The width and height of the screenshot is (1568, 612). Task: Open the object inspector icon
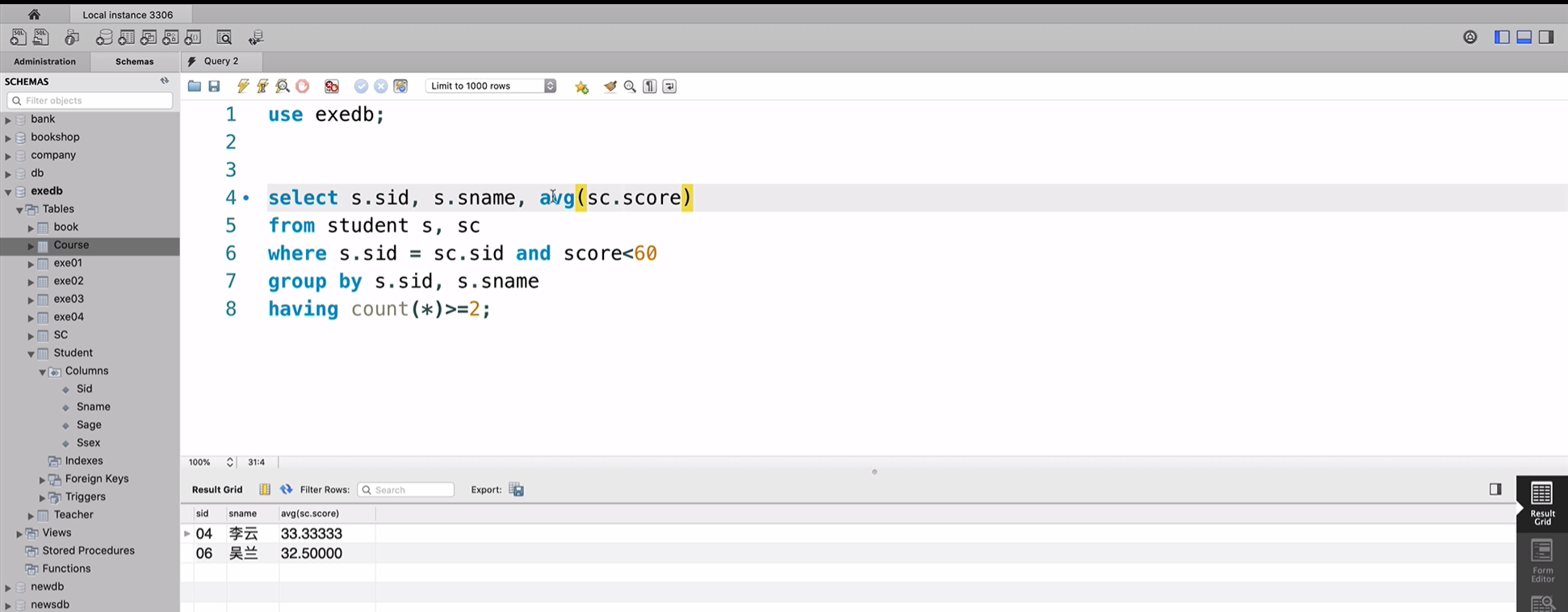72,37
